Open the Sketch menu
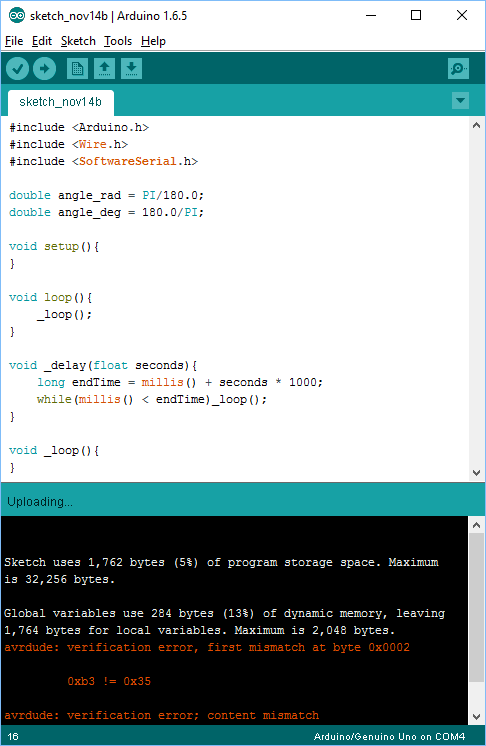486x746 pixels. pyautogui.click(x=78, y=41)
